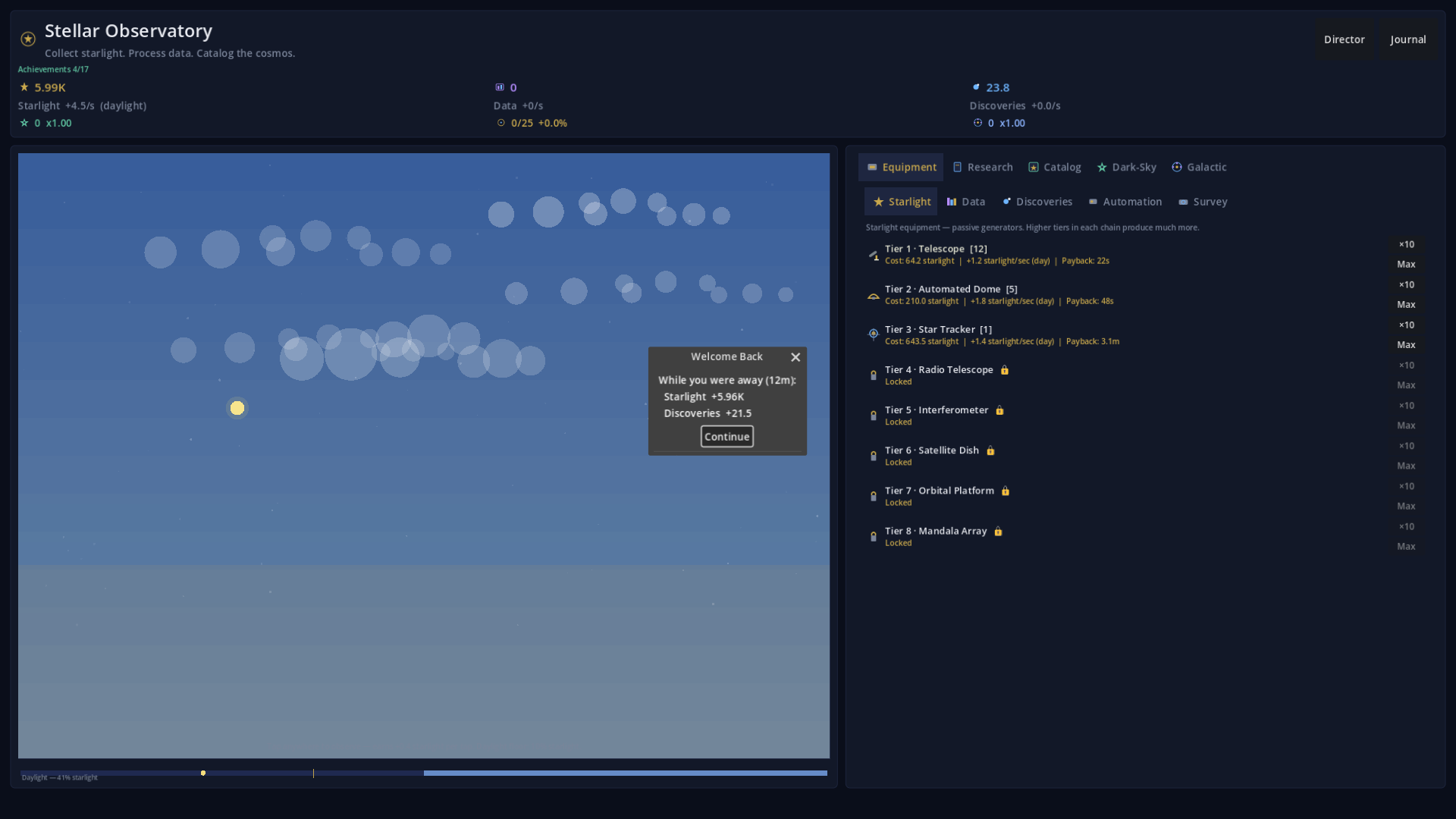The height and width of the screenshot is (819, 1456).
Task: Select the Survey equipment sub-tab
Action: coord(1203,202)
